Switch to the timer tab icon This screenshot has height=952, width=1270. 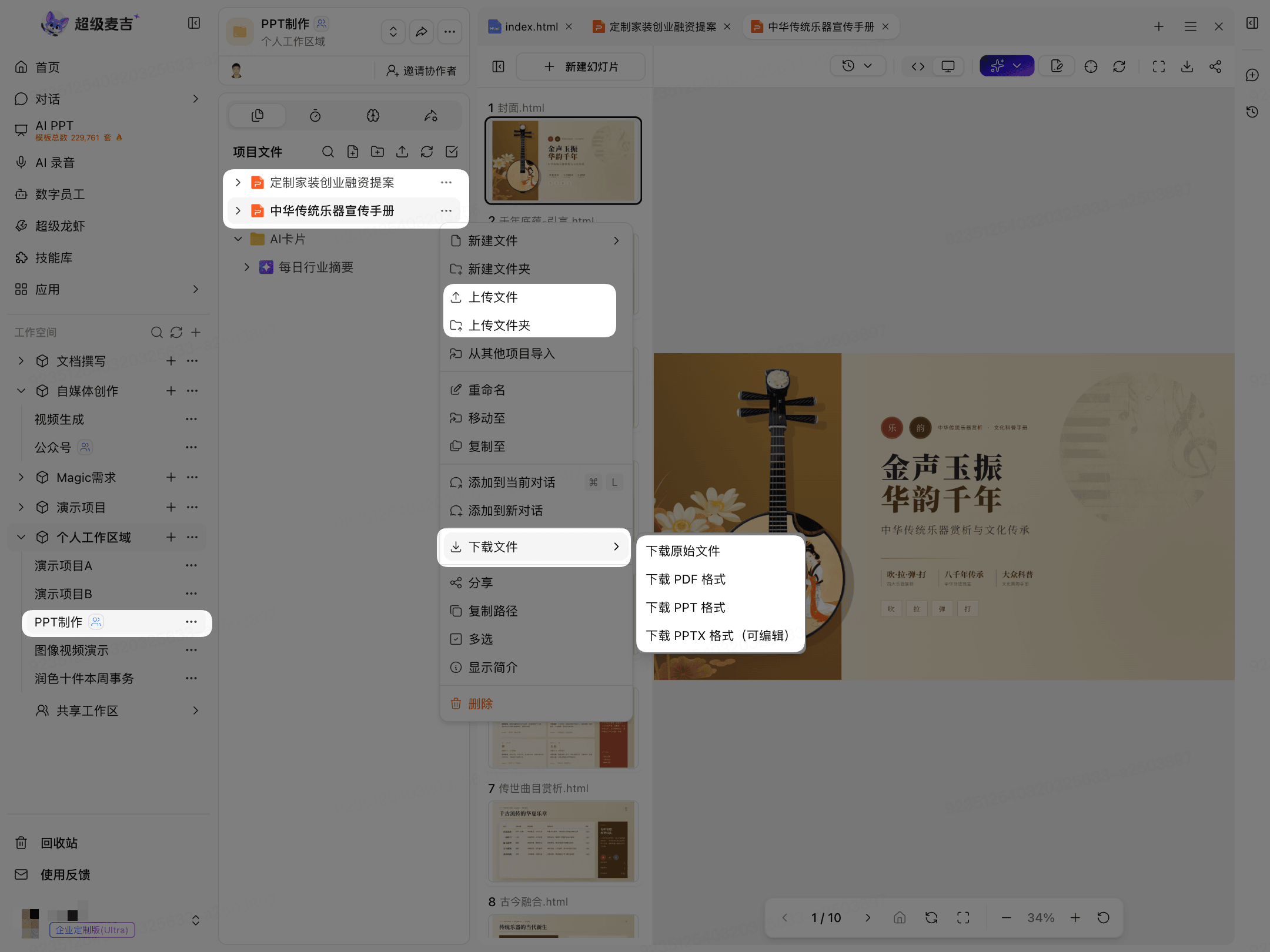315,116
